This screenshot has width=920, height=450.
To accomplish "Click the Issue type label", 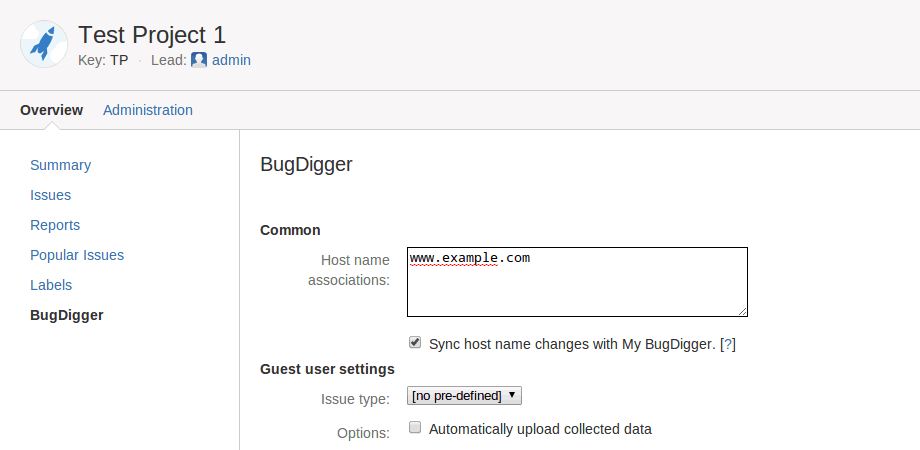I will pyautogui.click(x=355, y=400).
